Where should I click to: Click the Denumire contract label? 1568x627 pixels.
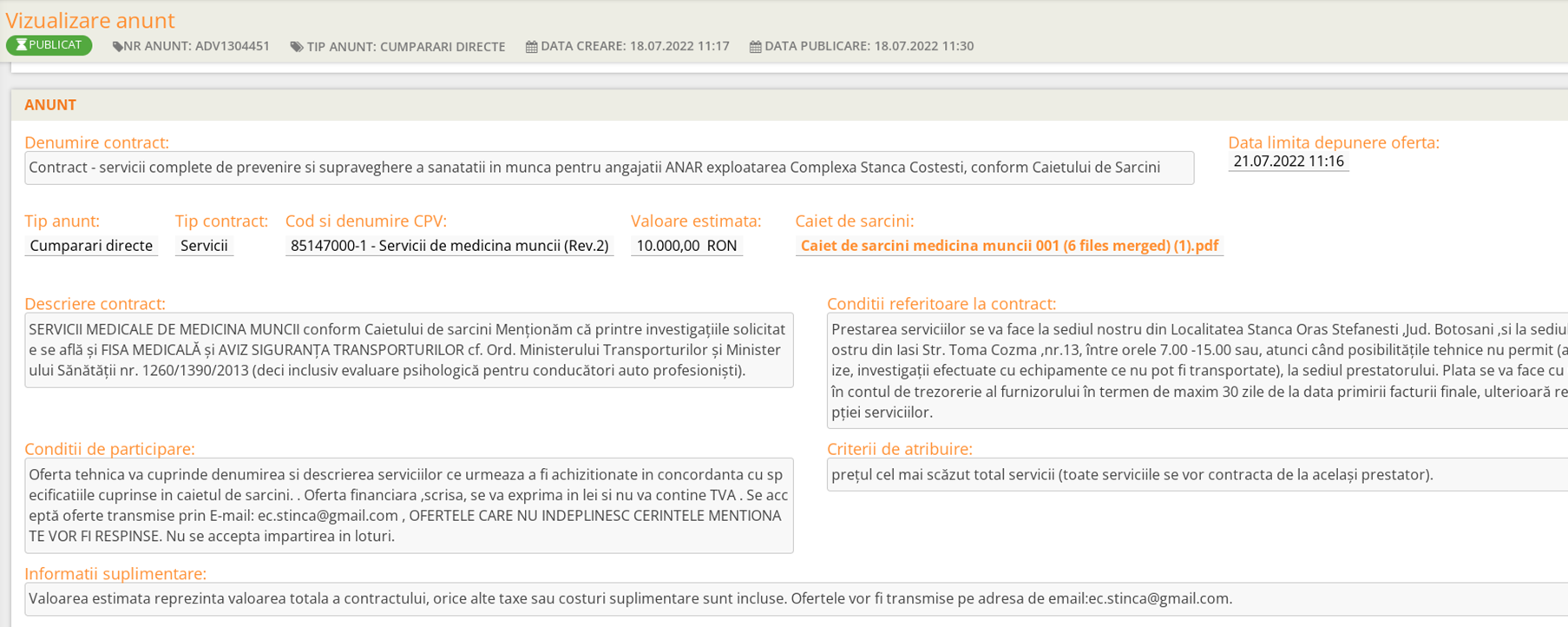coord(96,142)
